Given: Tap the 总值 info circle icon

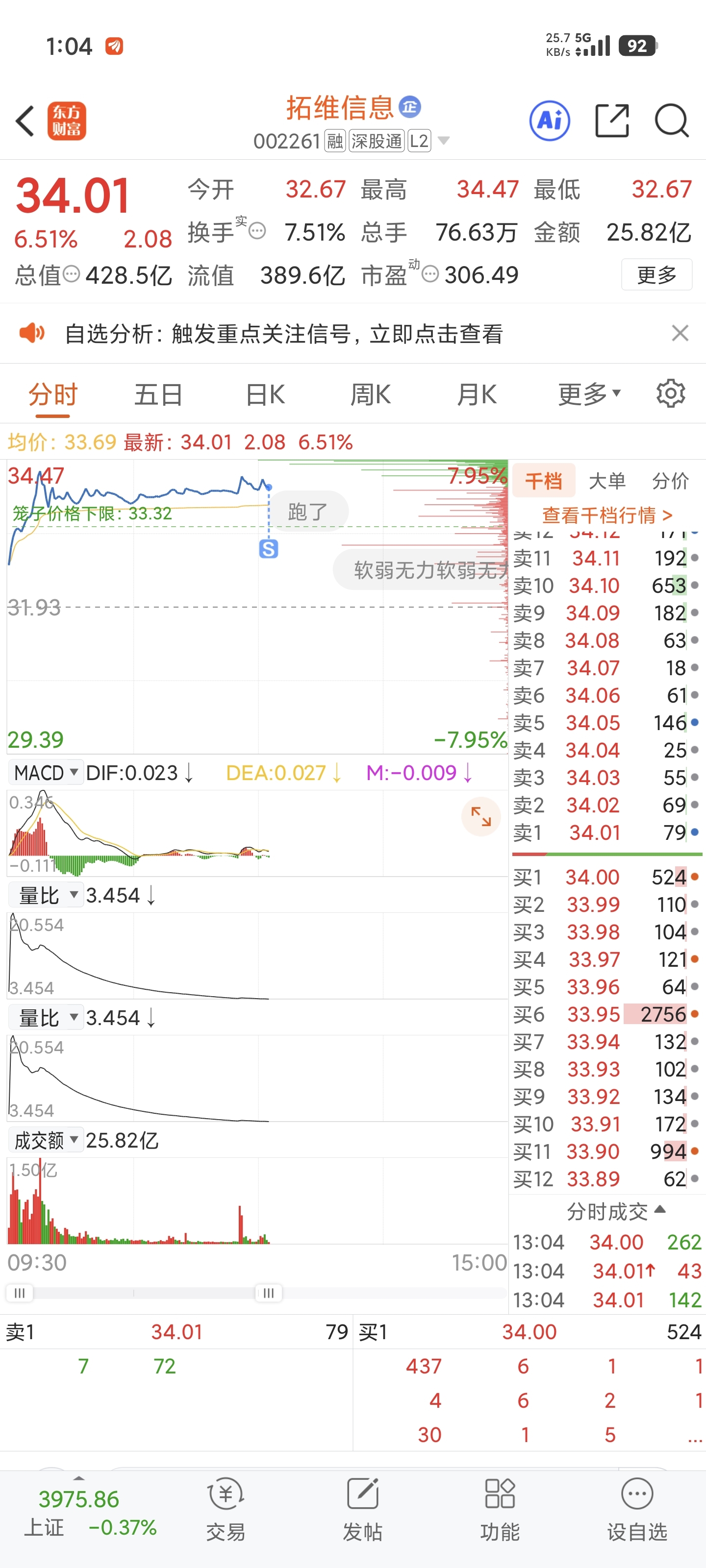Looking at the screenshot, I should click(71, 274).
